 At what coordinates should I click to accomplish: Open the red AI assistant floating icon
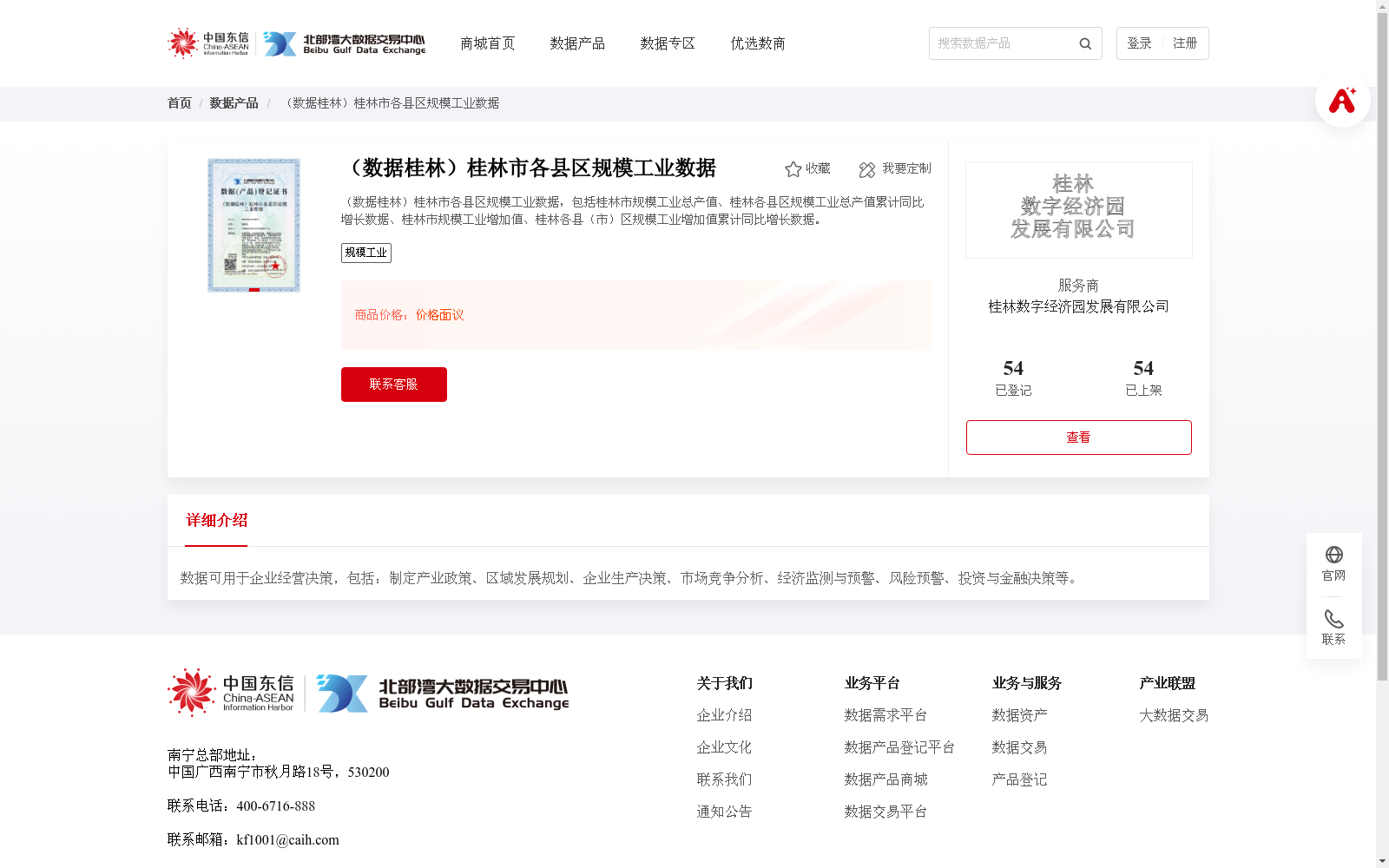point(1342,100)
